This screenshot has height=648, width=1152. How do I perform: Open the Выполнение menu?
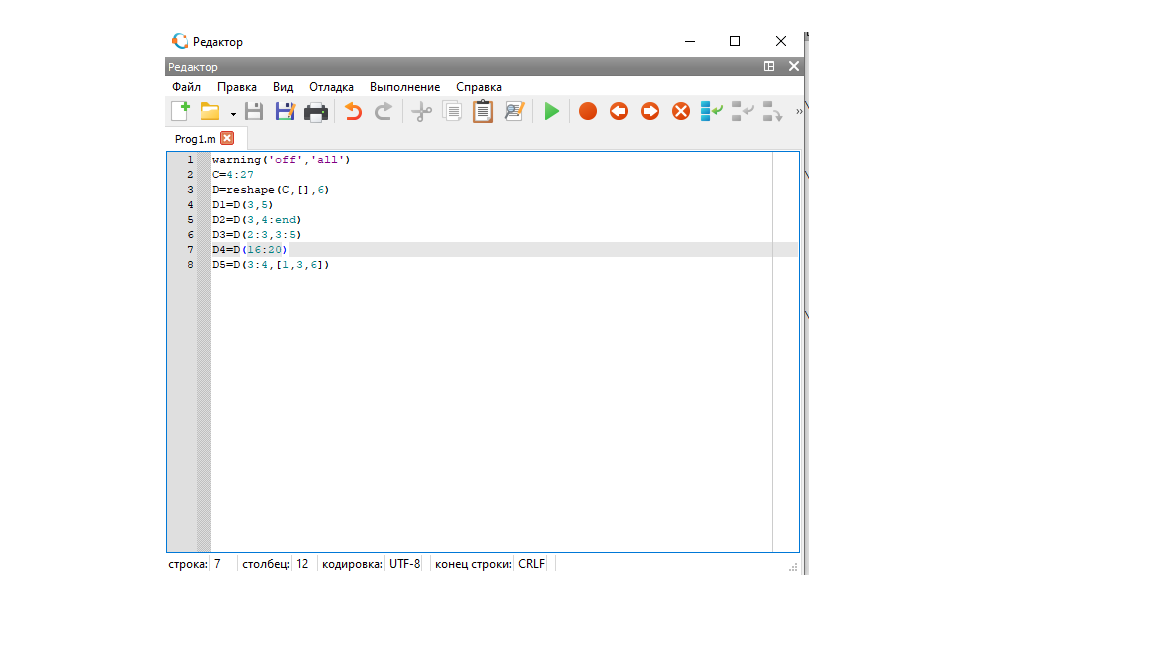(x=405, y=87)
